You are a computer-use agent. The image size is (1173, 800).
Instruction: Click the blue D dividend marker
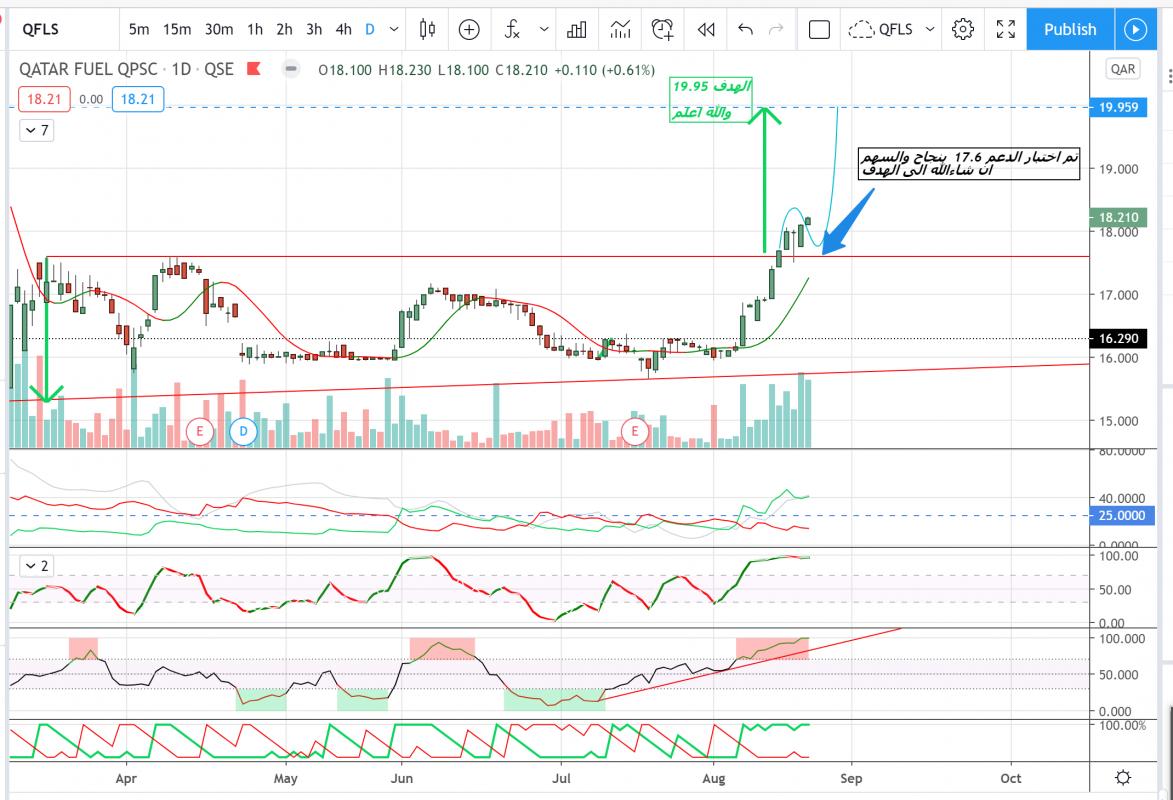(243, 431)
